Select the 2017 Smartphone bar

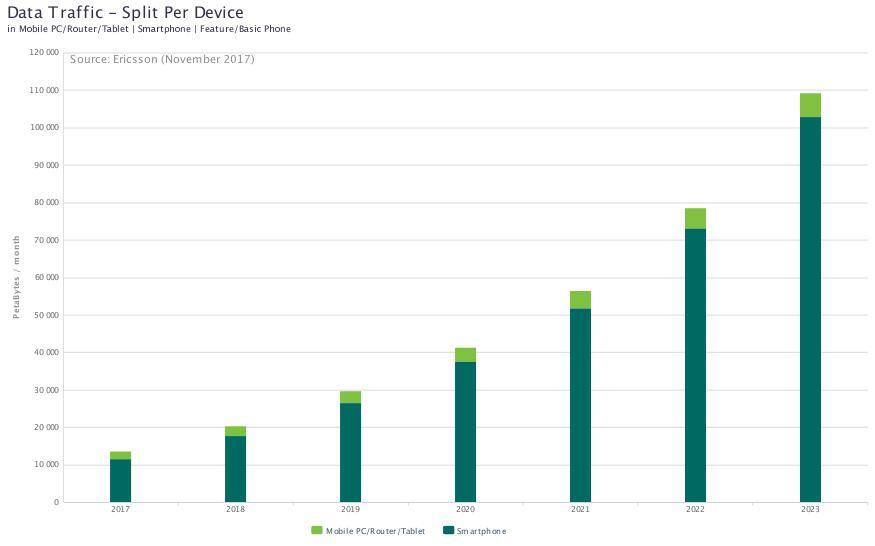[x=120, y=480]
